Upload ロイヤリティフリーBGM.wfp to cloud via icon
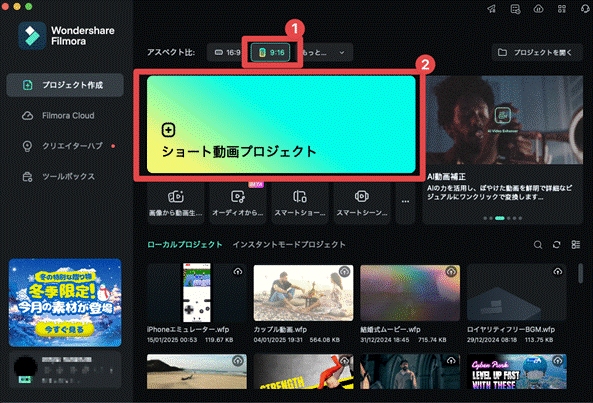Screen dimensions: 593x403 pos(558,271)
